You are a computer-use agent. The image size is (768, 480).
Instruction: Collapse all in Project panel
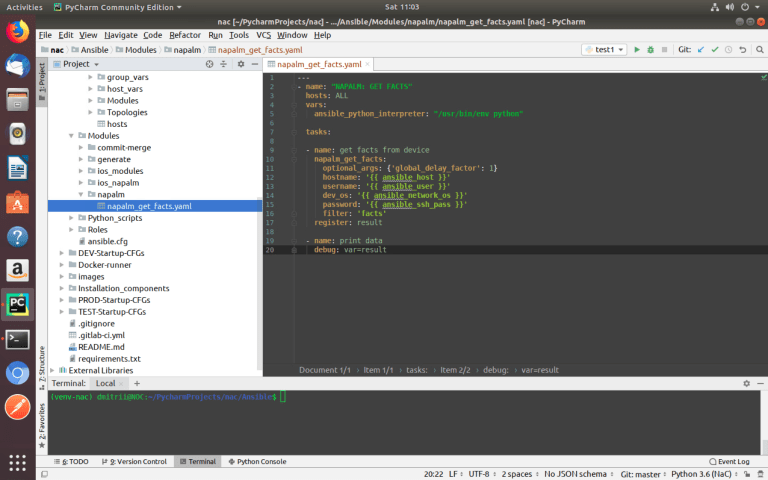point(223,64)
